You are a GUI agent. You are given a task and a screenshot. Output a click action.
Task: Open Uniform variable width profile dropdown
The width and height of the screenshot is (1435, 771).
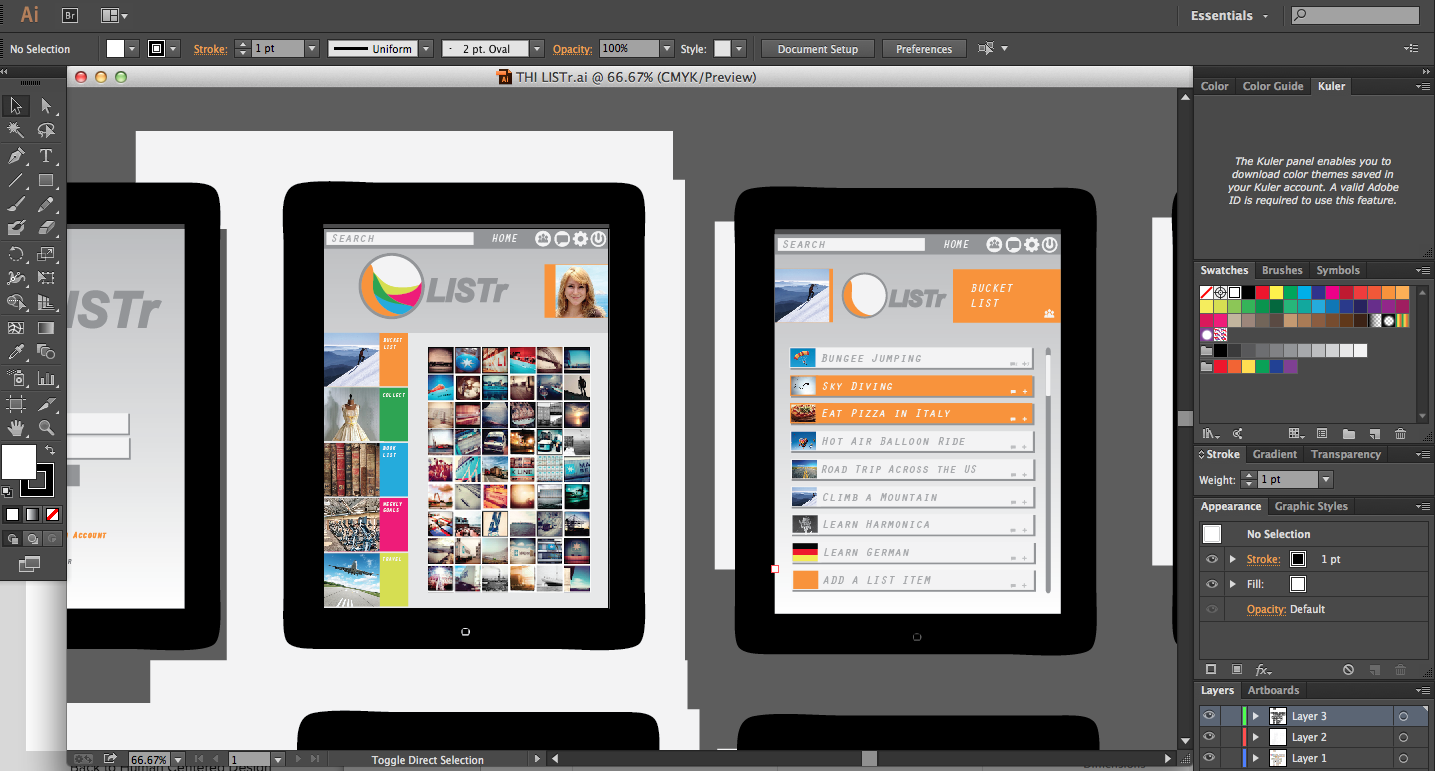[426, 48]
